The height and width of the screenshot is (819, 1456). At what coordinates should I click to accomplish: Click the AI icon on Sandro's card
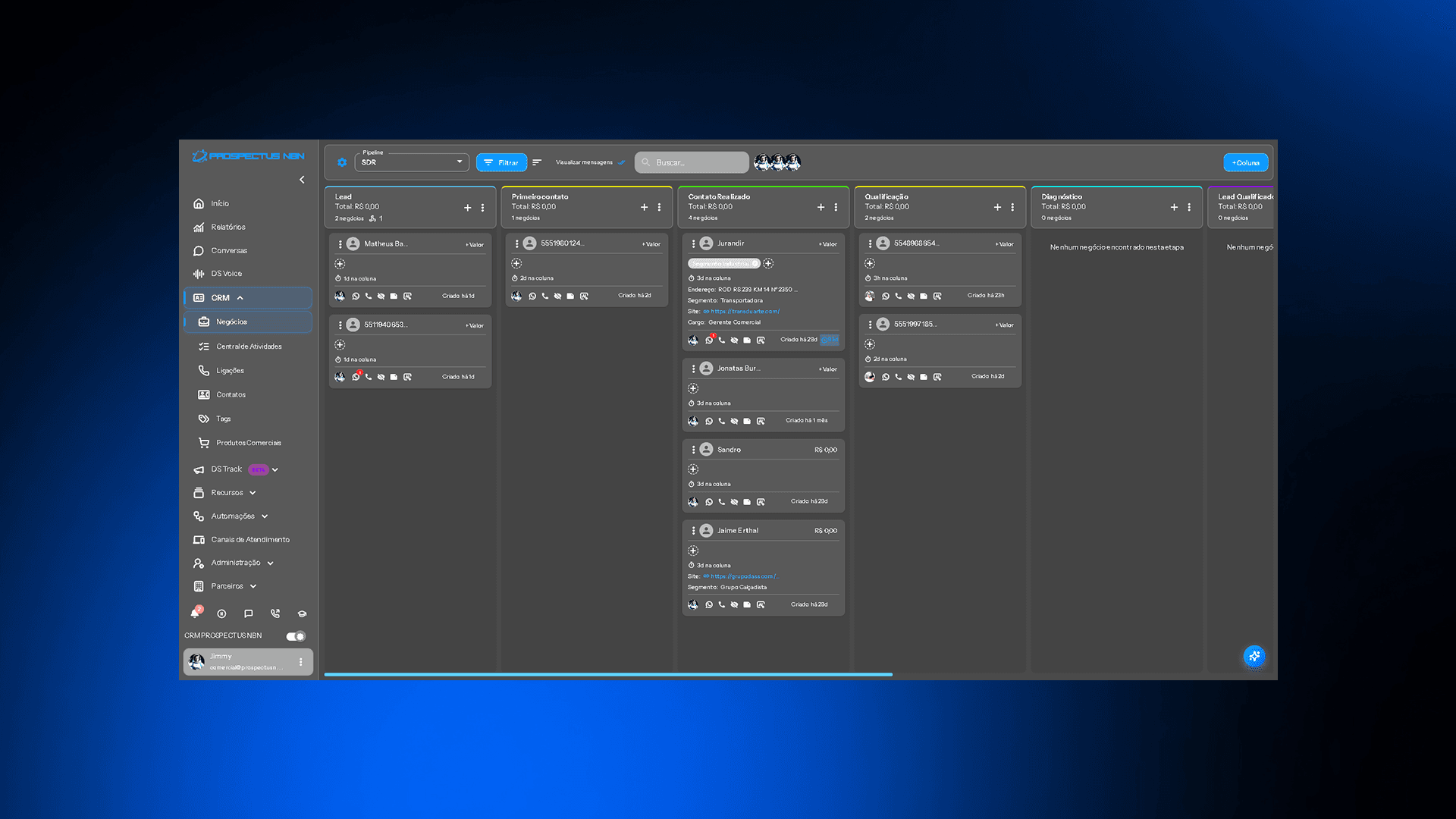(761, 501)
